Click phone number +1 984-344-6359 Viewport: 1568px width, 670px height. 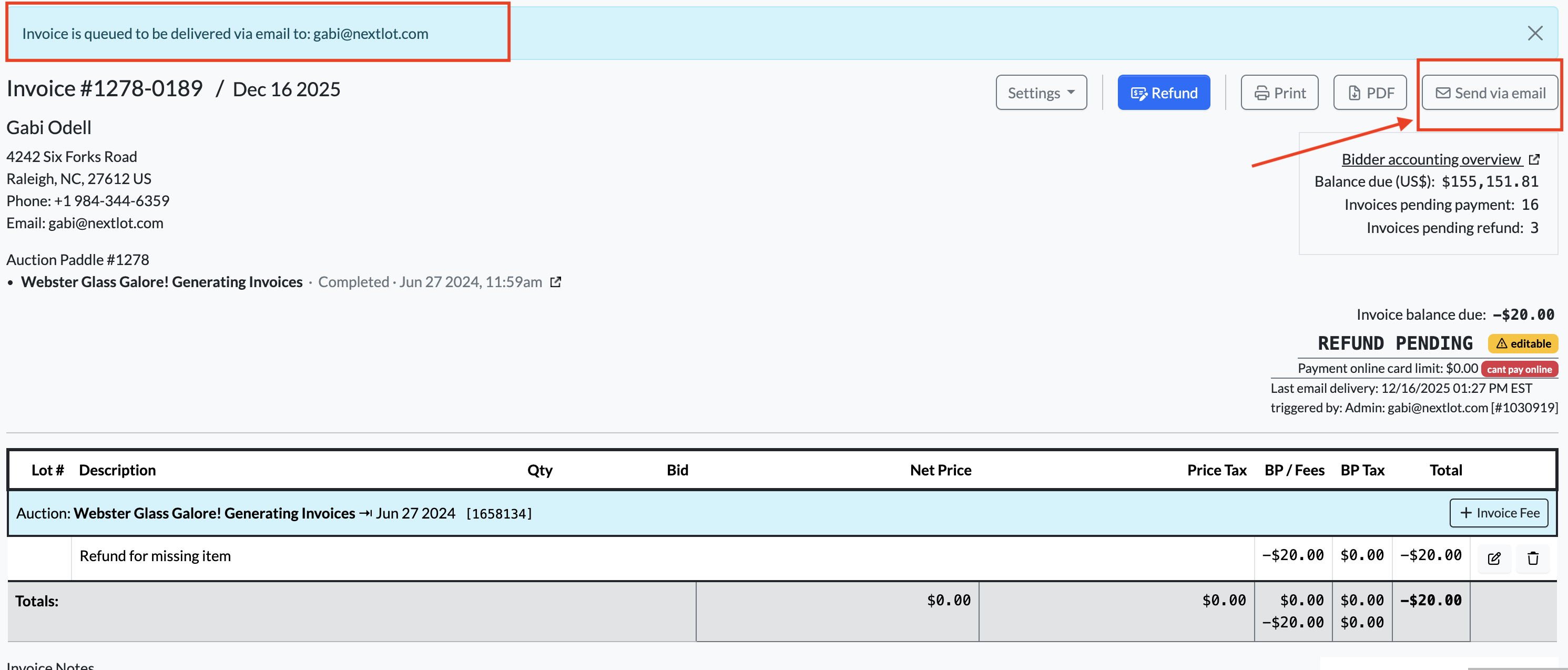click(x=112, y=201)
